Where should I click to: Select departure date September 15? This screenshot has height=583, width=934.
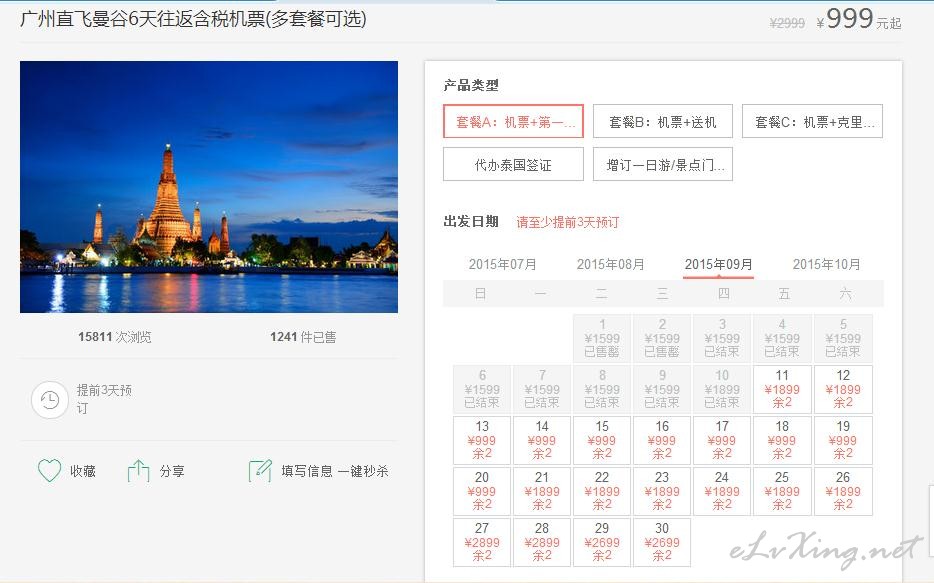(602, 441)
